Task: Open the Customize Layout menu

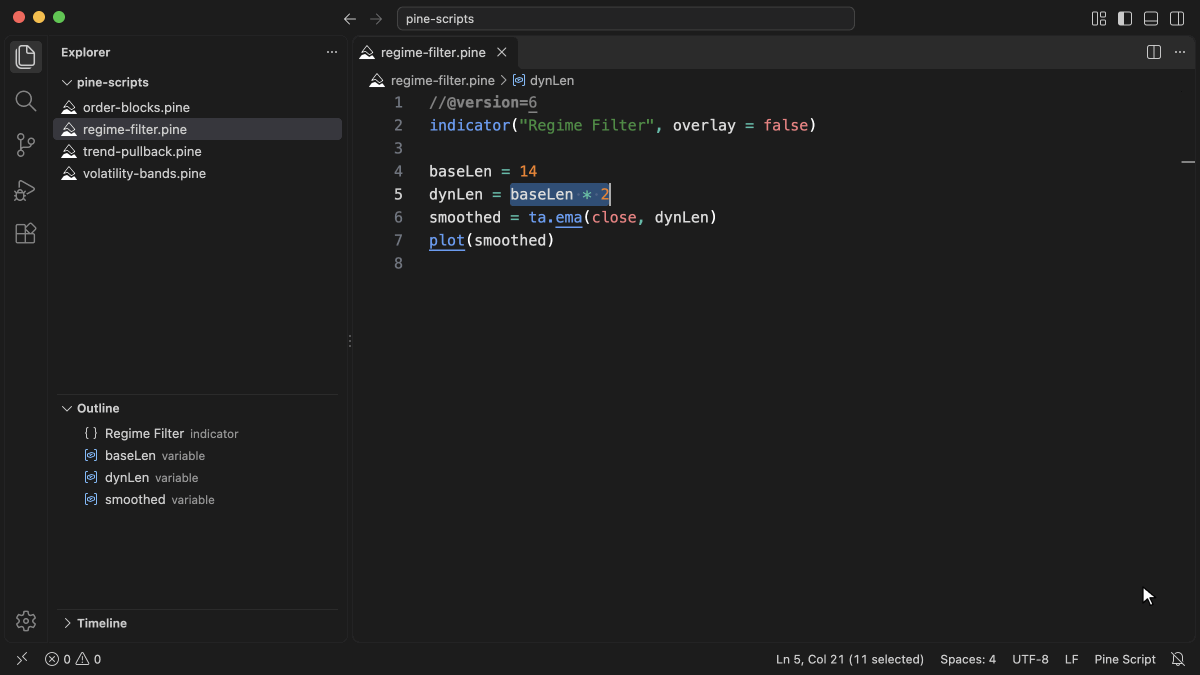Action: pos(1099,19)
